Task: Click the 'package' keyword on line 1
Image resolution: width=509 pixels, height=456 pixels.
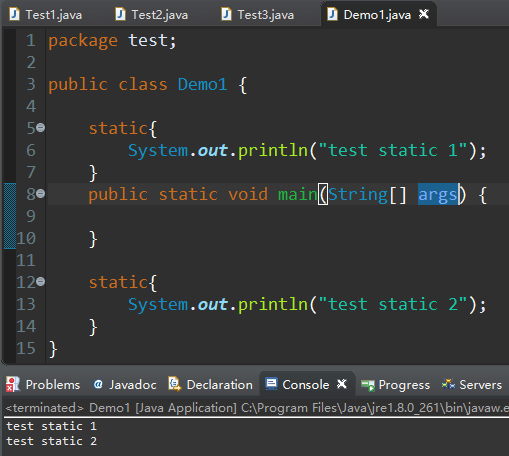Action: [83, 42]
